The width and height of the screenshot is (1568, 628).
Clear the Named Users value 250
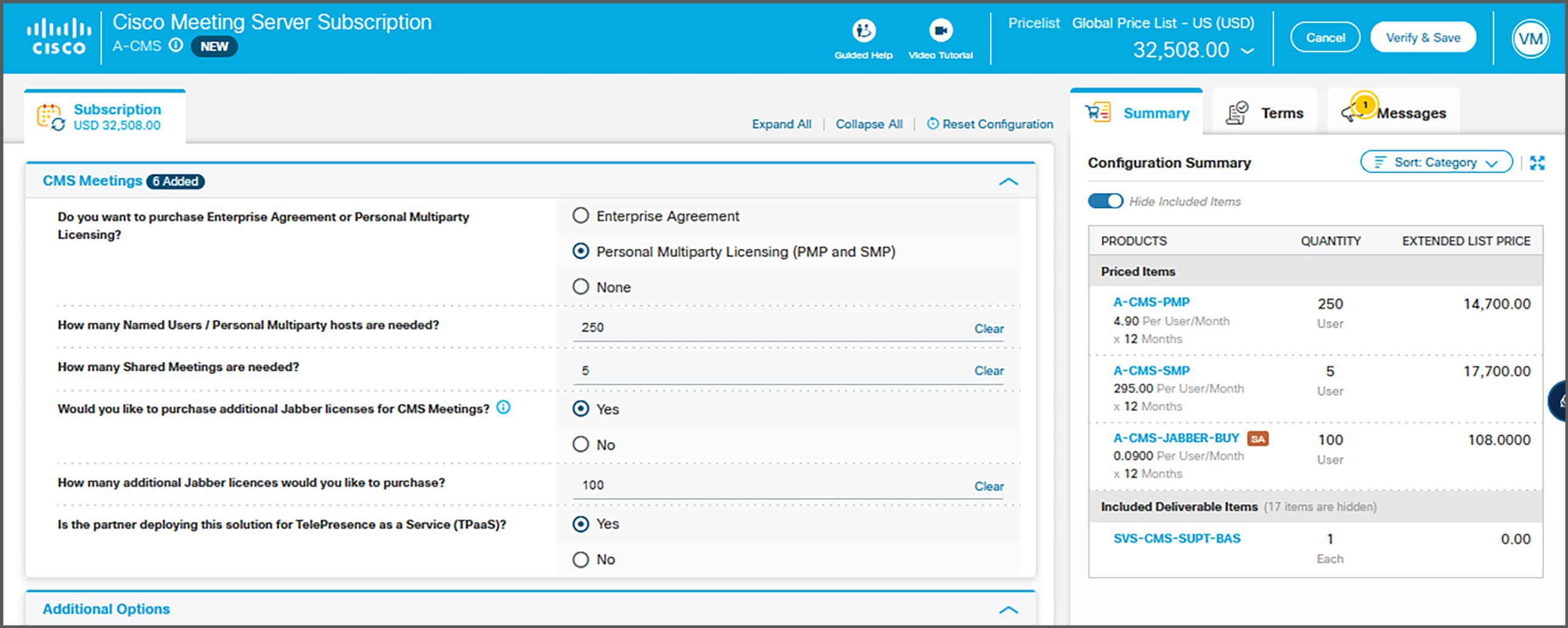(x=989, y=328)
